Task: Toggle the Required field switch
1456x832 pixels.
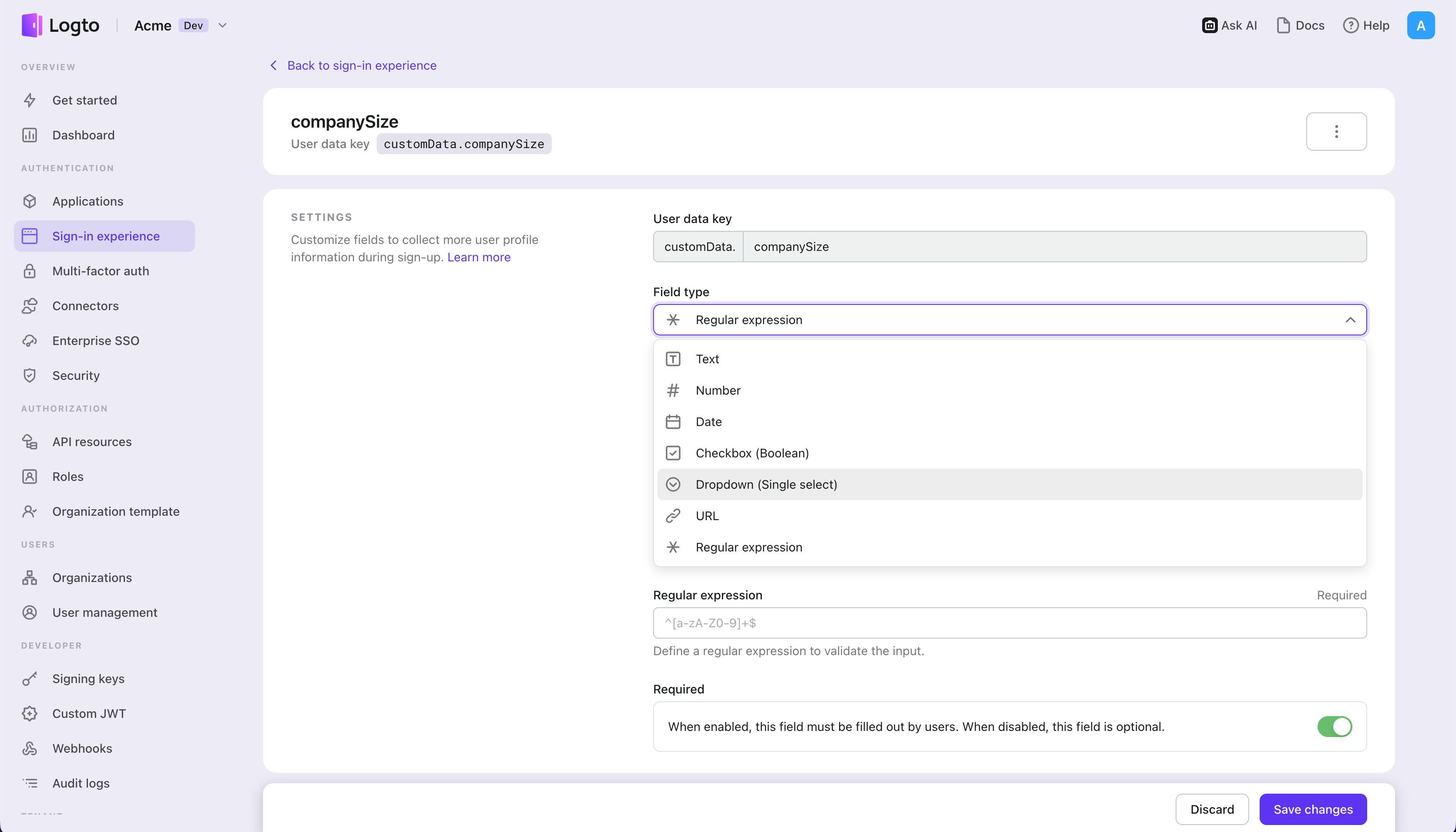Action: coord(1335,727)
